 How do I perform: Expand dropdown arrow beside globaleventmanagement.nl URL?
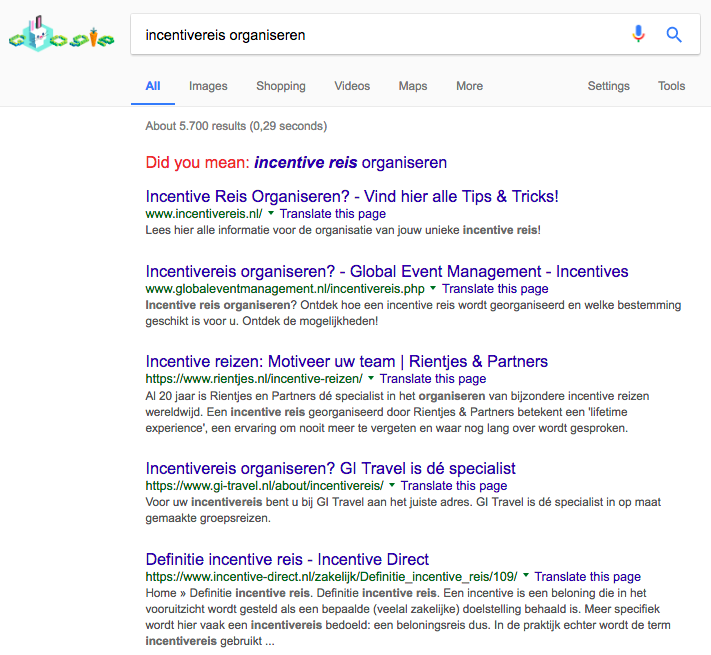coord(433,288)
